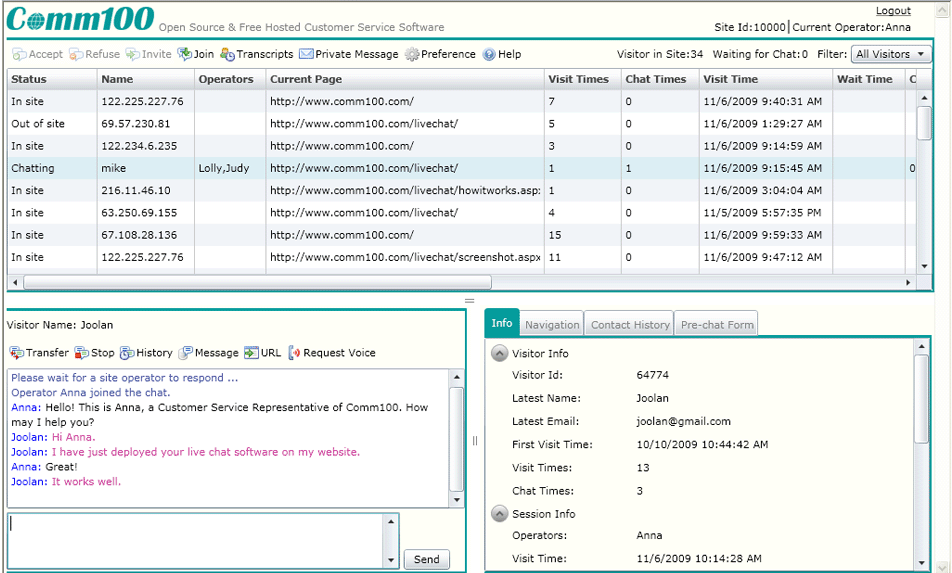Image resolution: width=952 pixels, height=573 pixels.
Task: Click the Request Voice icon
Action: (294, 353)
